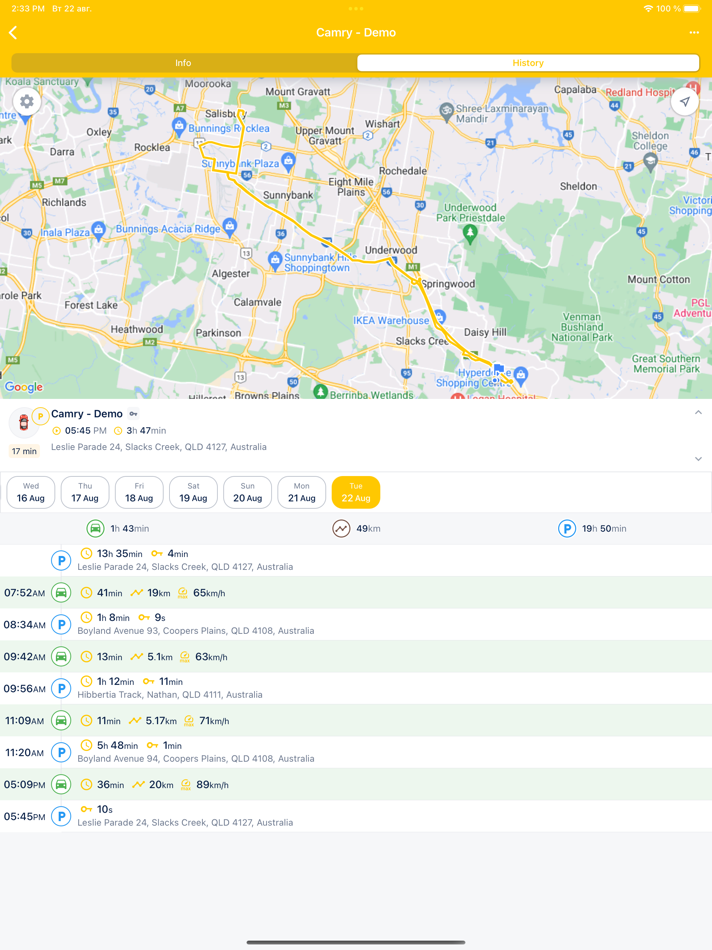Screen dimensions: 712x950
Task: Tap the Google logo on map
Action: coord(24,387)
